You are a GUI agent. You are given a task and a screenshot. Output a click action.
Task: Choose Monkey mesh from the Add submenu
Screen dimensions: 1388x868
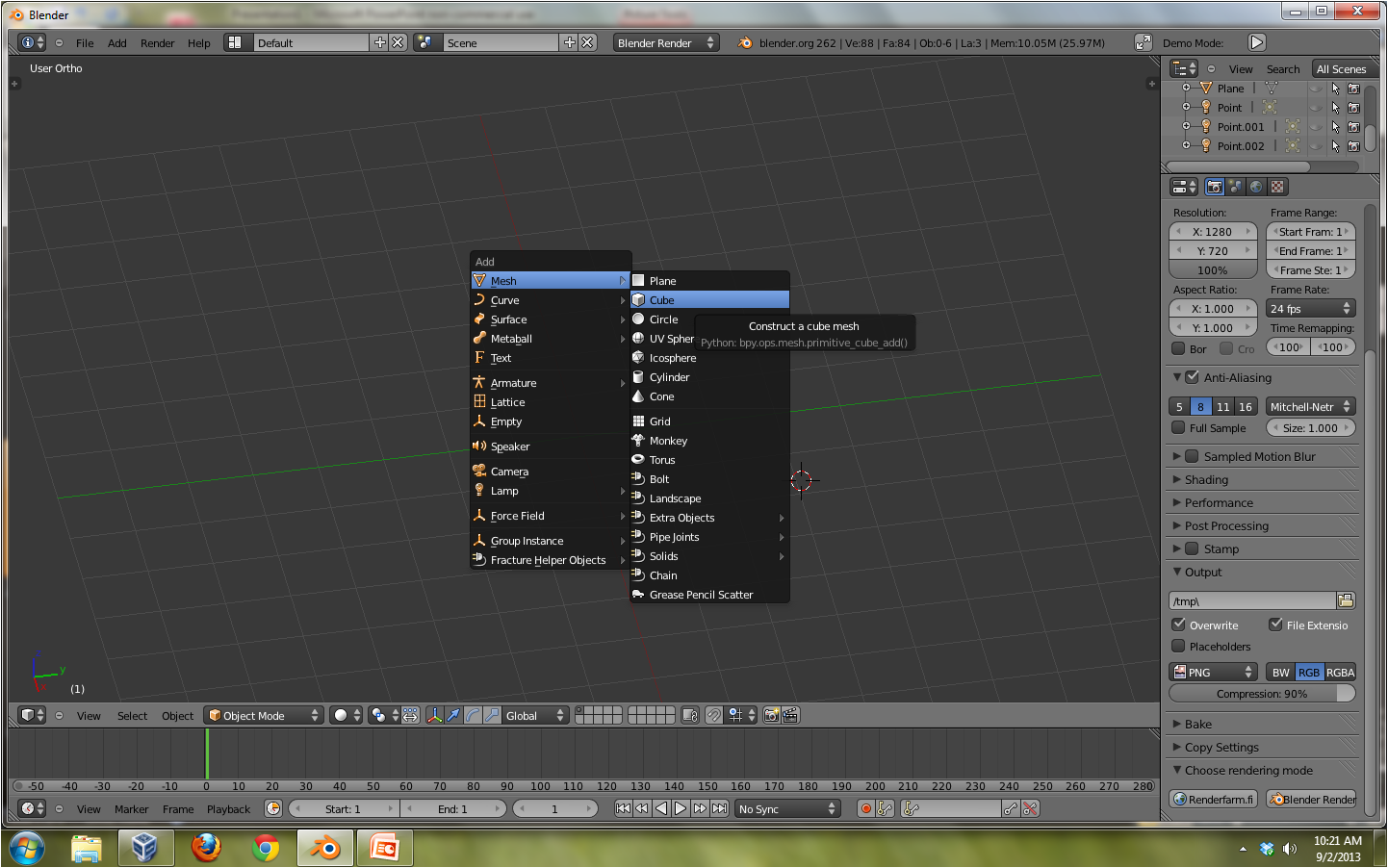(709, 441)
